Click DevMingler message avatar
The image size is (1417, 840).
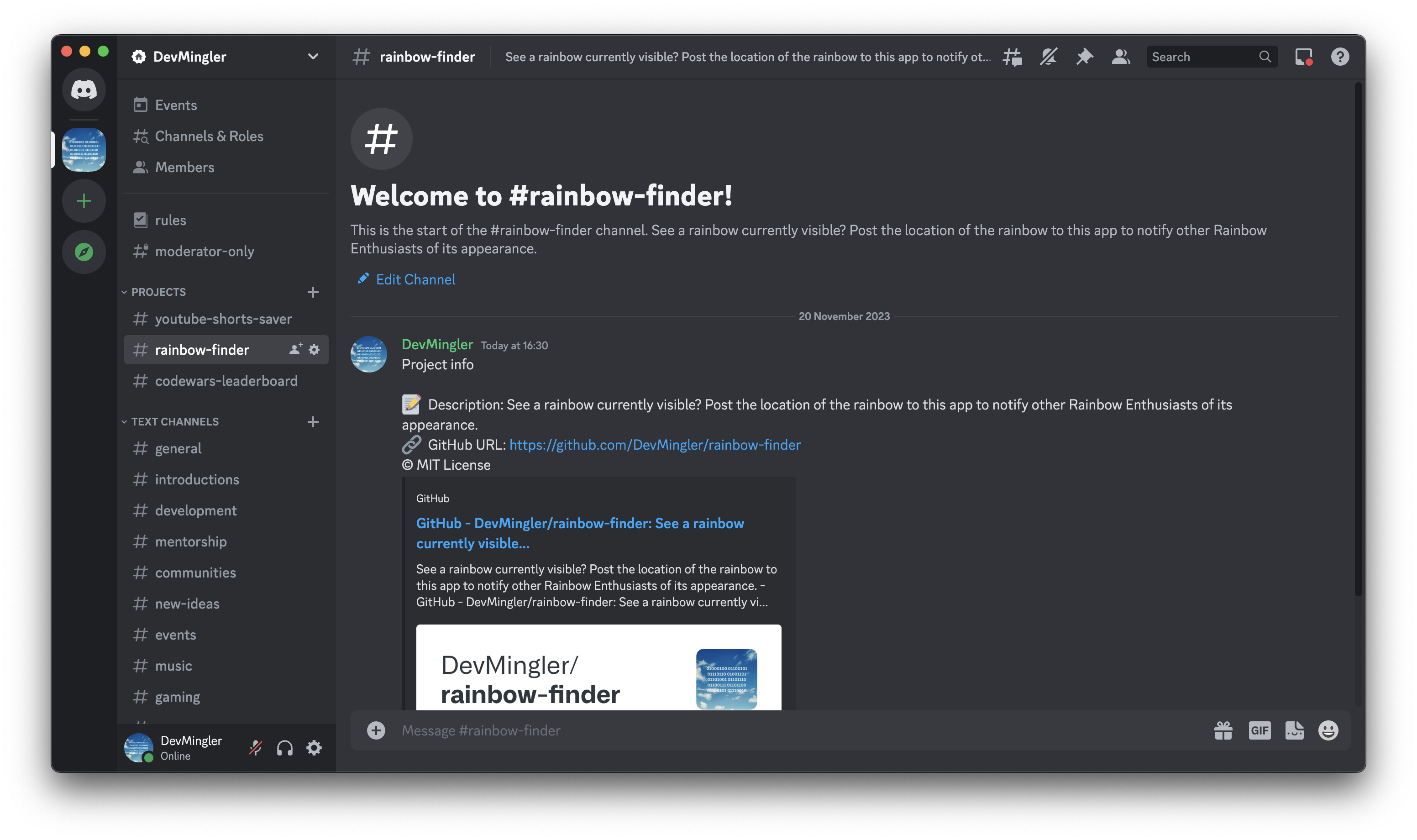coord(368,354)
